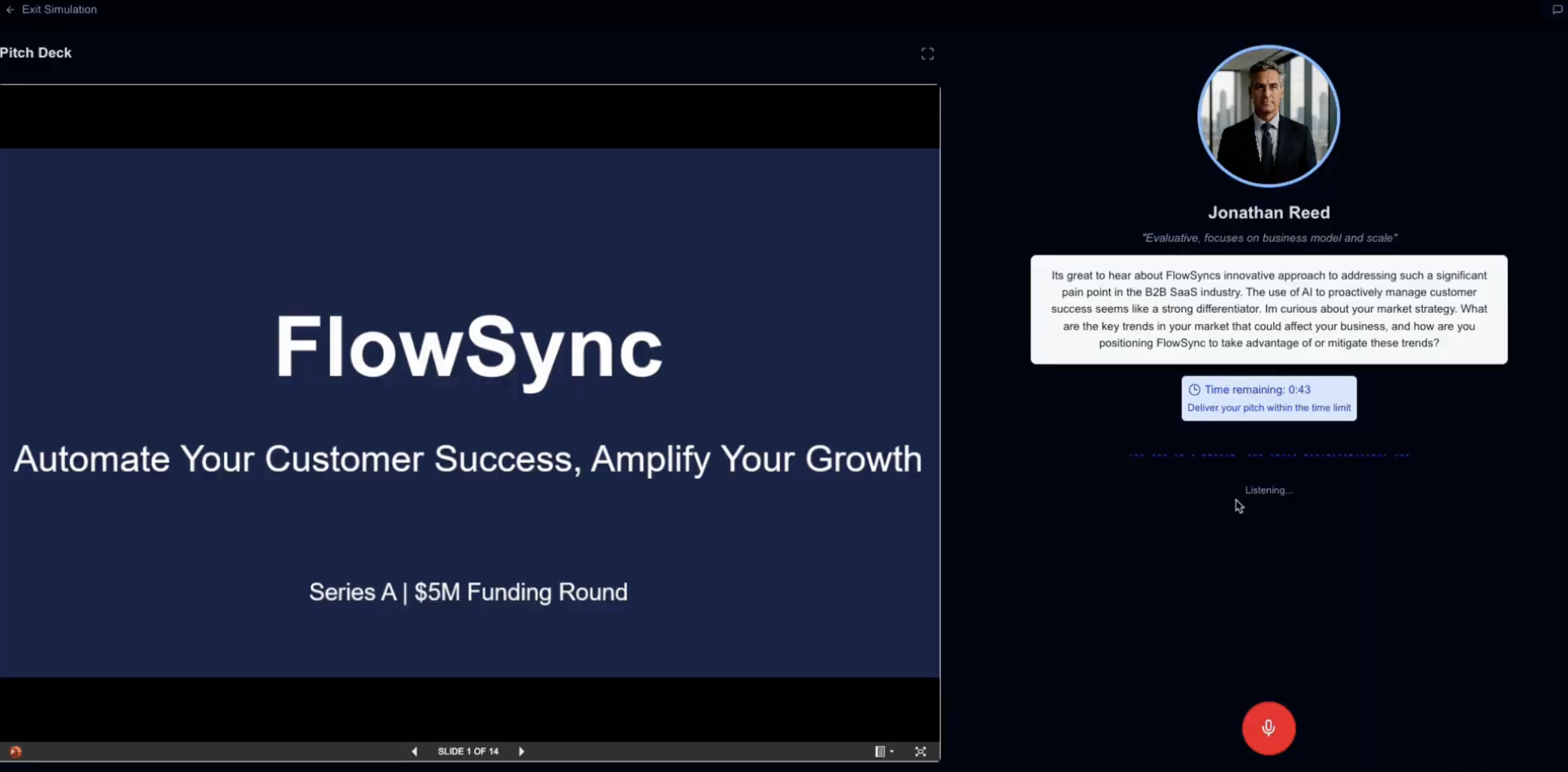This screenshot has width=1568, height=772.
Task: Click the audio waveform under Jonathan's question
Action: (1269, 455)
